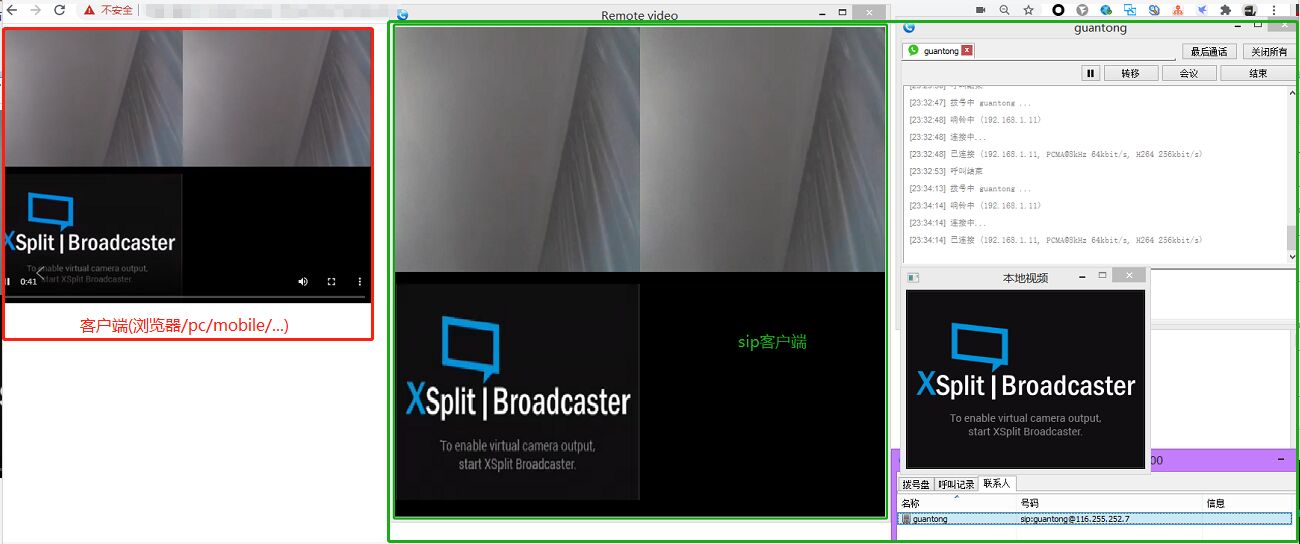The width and height of the screenshot is (1300, 544).
Task: Minimize the 本地视频 window
Action: (1080, 275)
